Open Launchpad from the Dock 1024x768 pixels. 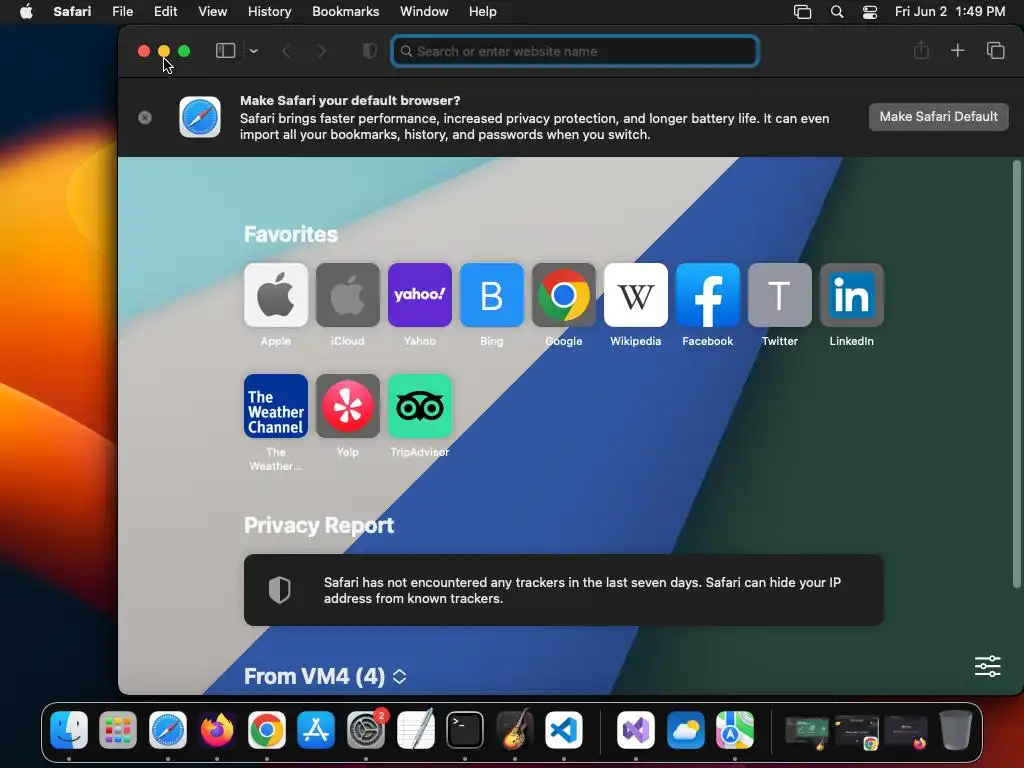[x=118, y=729]
